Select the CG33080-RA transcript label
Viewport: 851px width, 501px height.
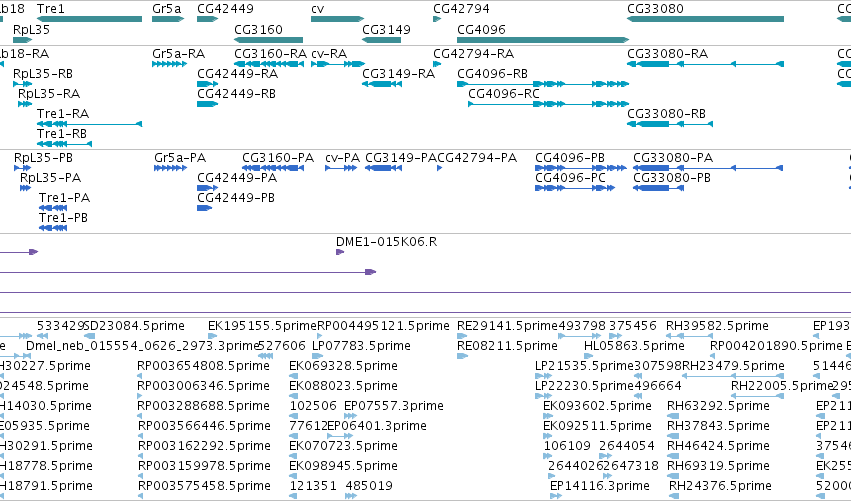click(x=668, y=54)
